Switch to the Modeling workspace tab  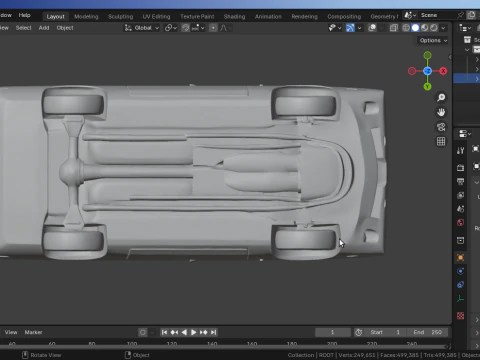[86, 16]
